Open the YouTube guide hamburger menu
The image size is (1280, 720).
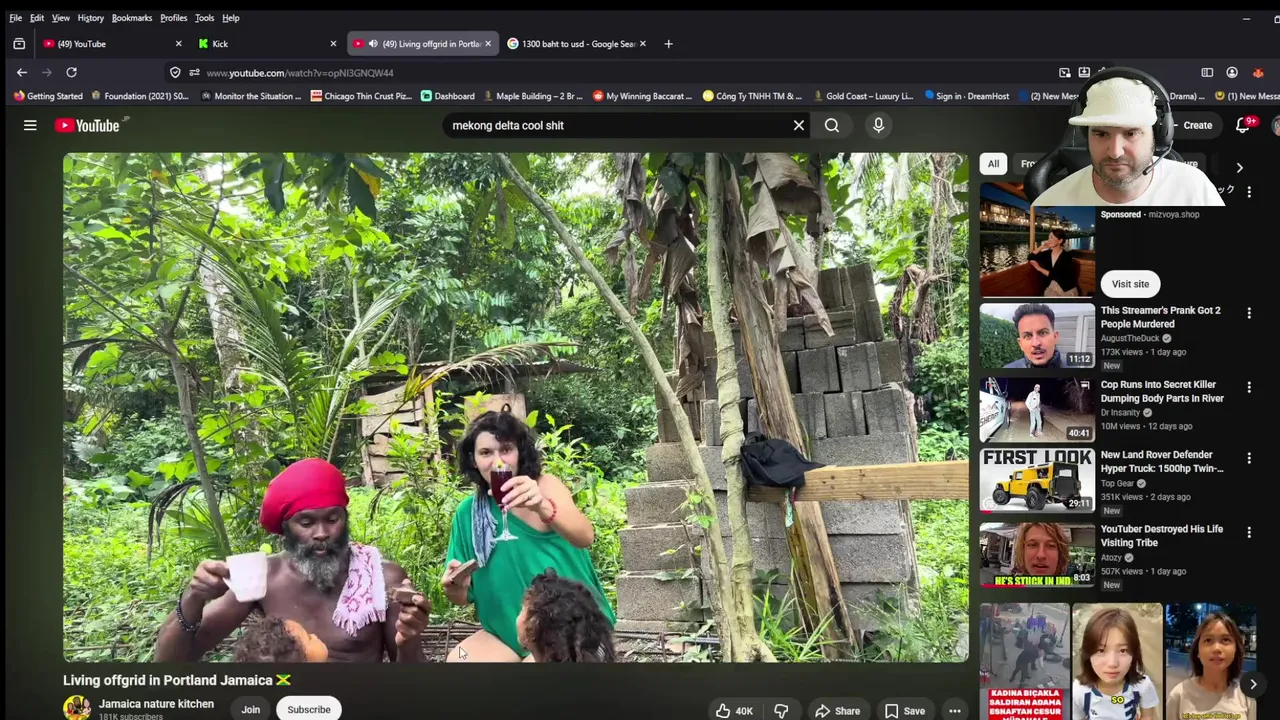30,125
